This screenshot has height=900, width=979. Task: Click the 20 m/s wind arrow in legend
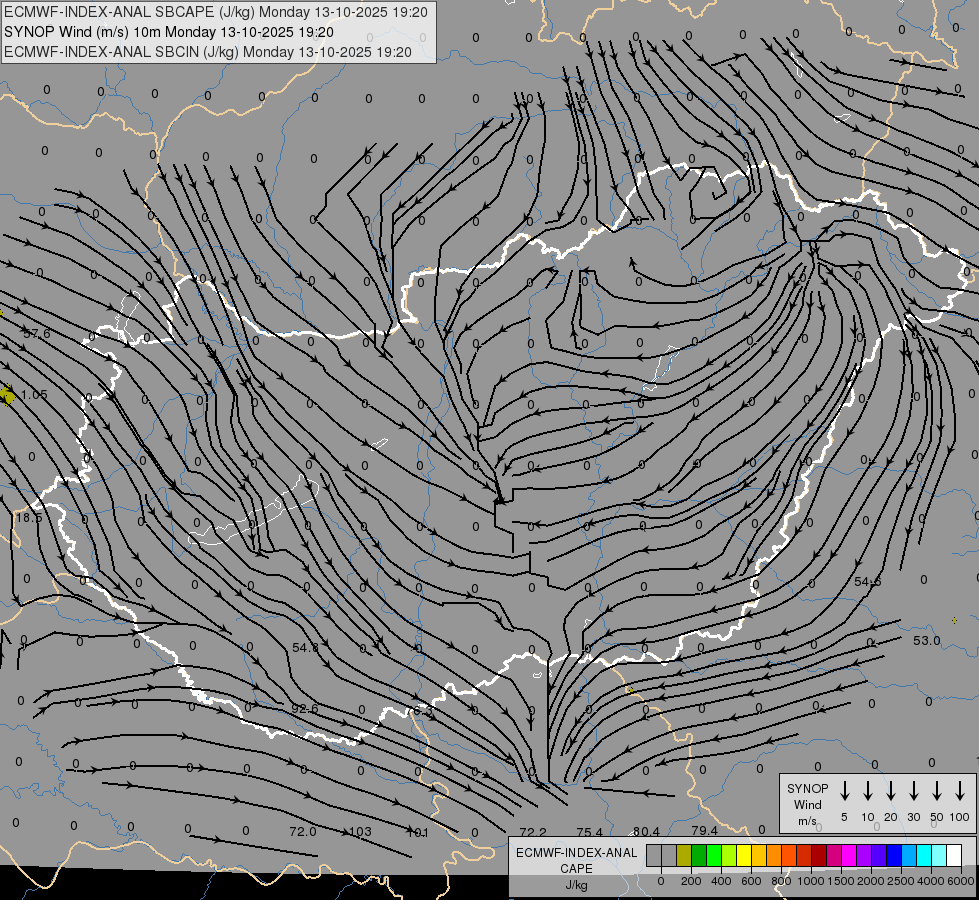pos(890,791)
